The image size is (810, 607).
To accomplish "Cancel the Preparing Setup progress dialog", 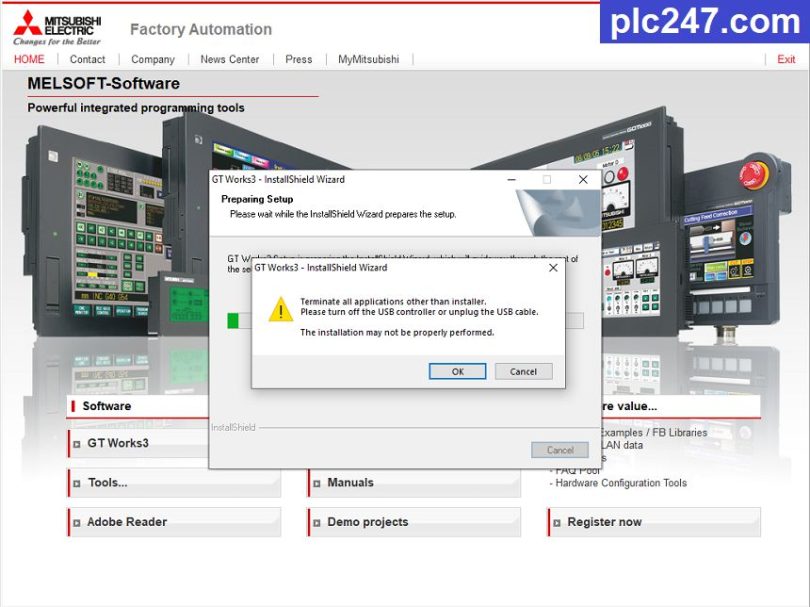I will 559,449.
